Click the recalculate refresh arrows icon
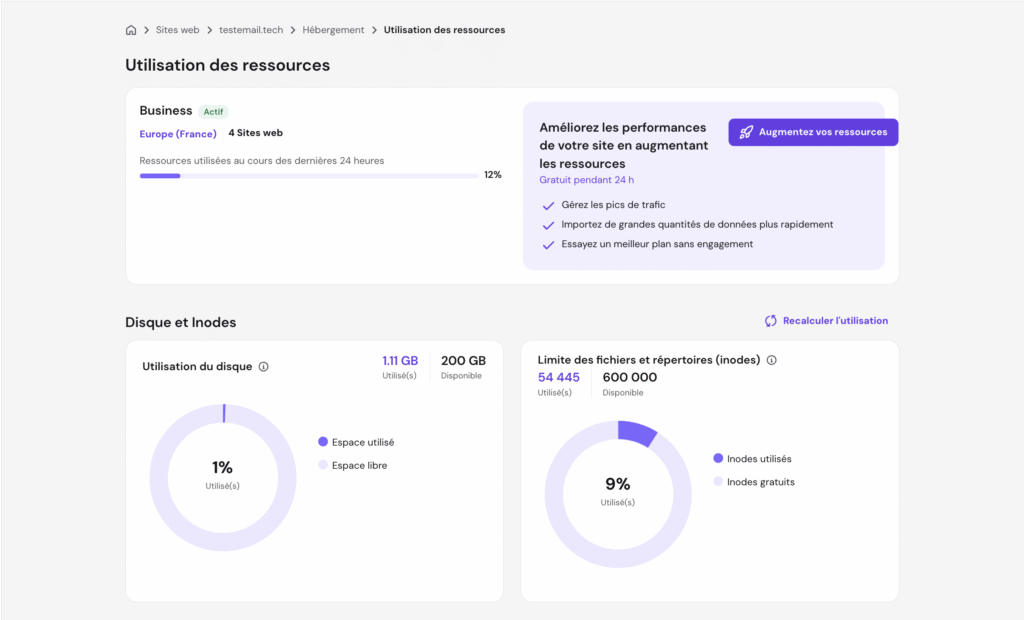The image size is (1024, 620). coord(771,321)
